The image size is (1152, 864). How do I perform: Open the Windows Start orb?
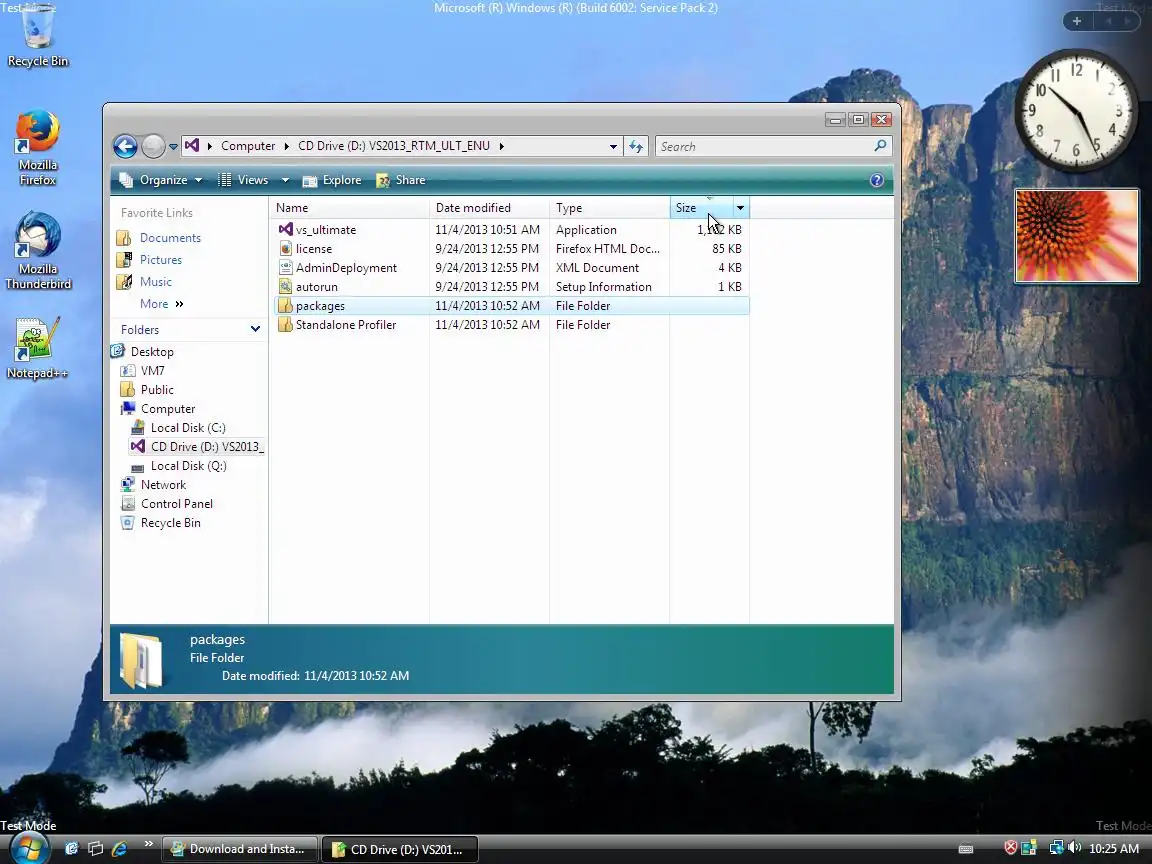coord(28,849)
